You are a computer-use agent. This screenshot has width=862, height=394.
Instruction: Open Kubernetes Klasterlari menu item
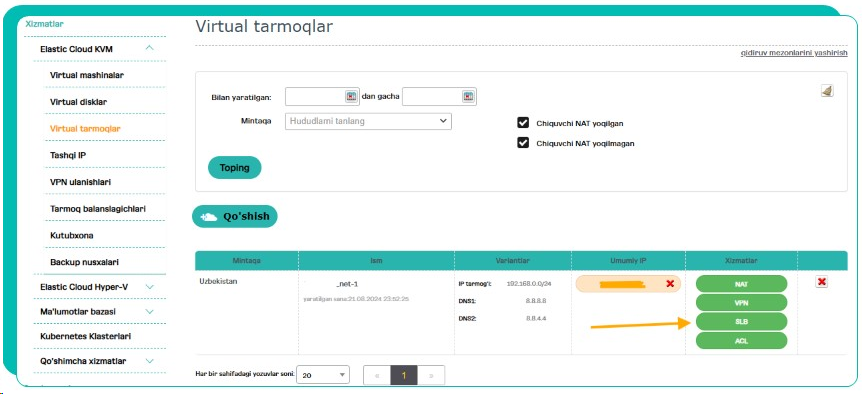pyautogui.click(x=85, y=336)
